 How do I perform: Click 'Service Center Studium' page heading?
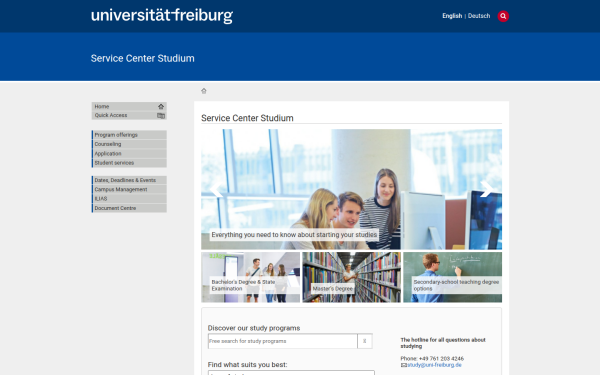click(247, 118)
